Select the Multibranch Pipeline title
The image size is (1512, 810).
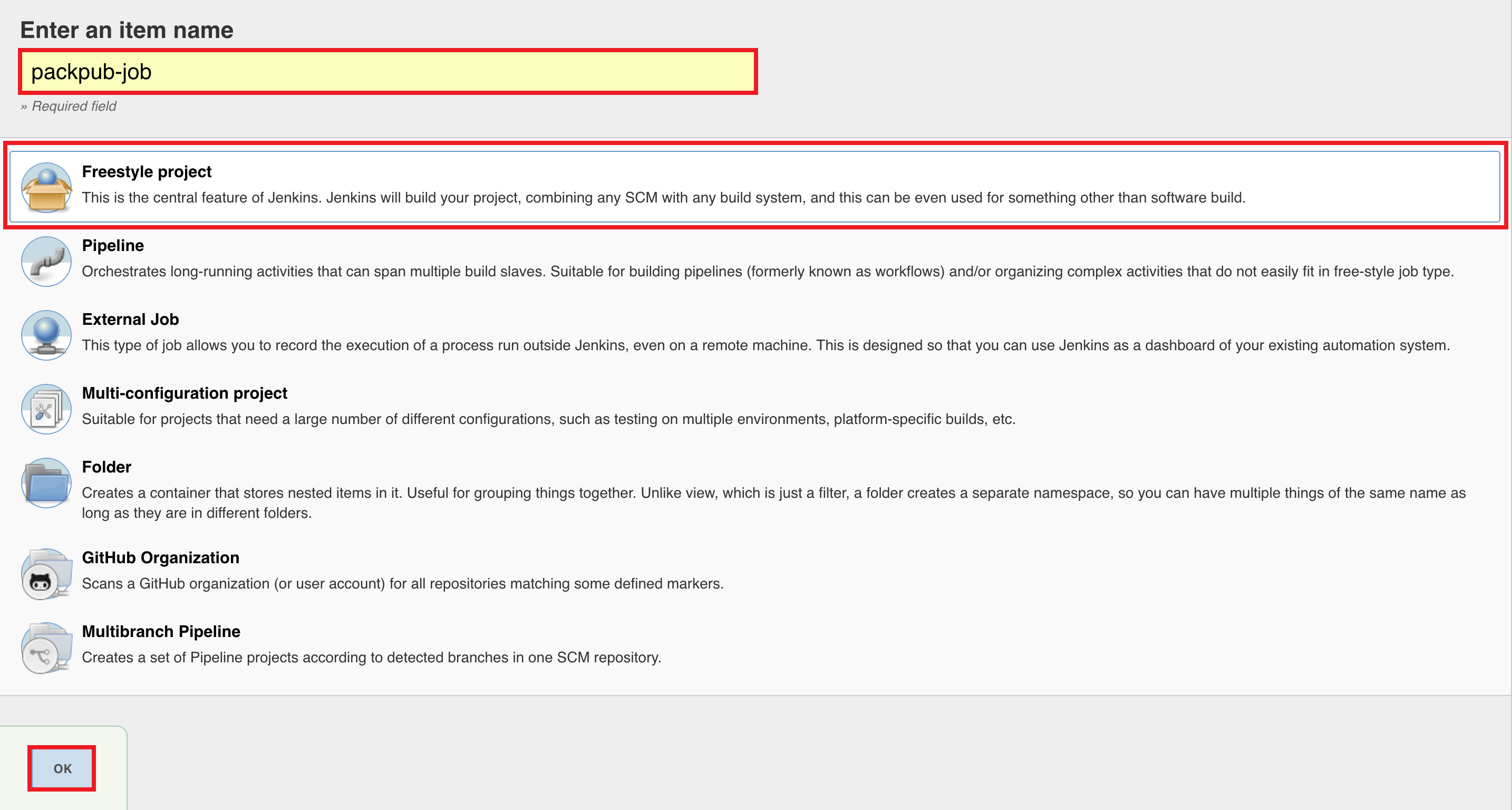click(x=161, y=632)
